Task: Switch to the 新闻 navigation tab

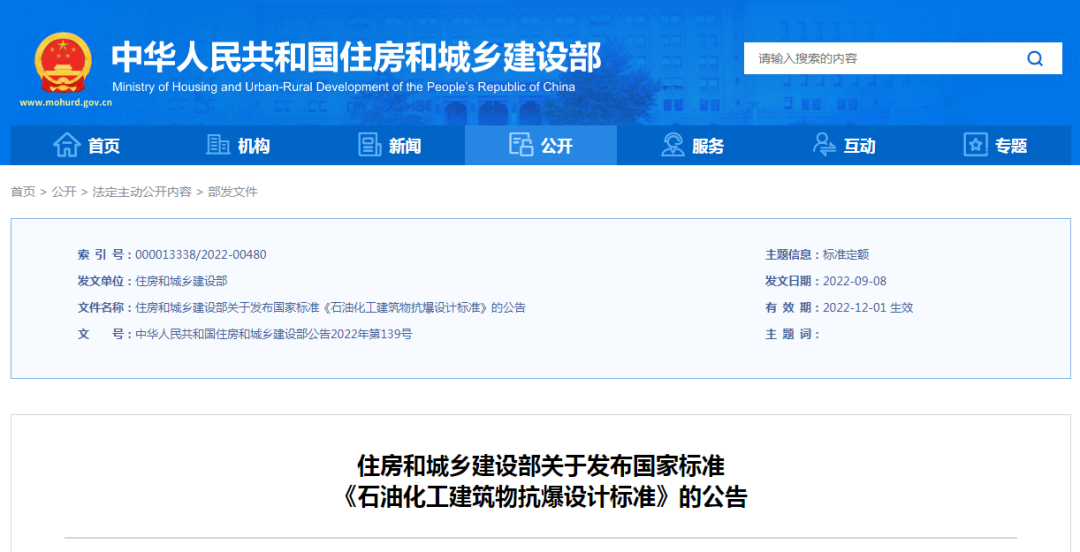Action: tap(405, 146)
